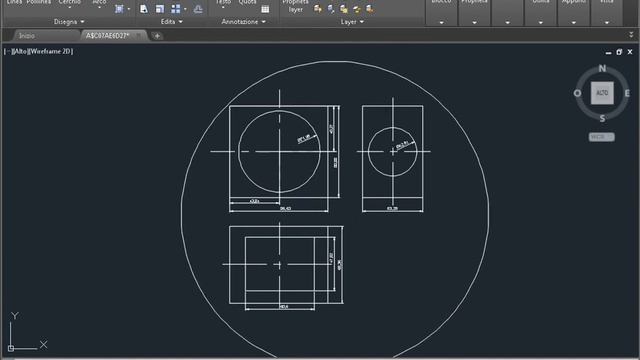Viewport: 640px width, 360px height.
Task: Open the collapsed Blocco panel
Action: point(441,12)
